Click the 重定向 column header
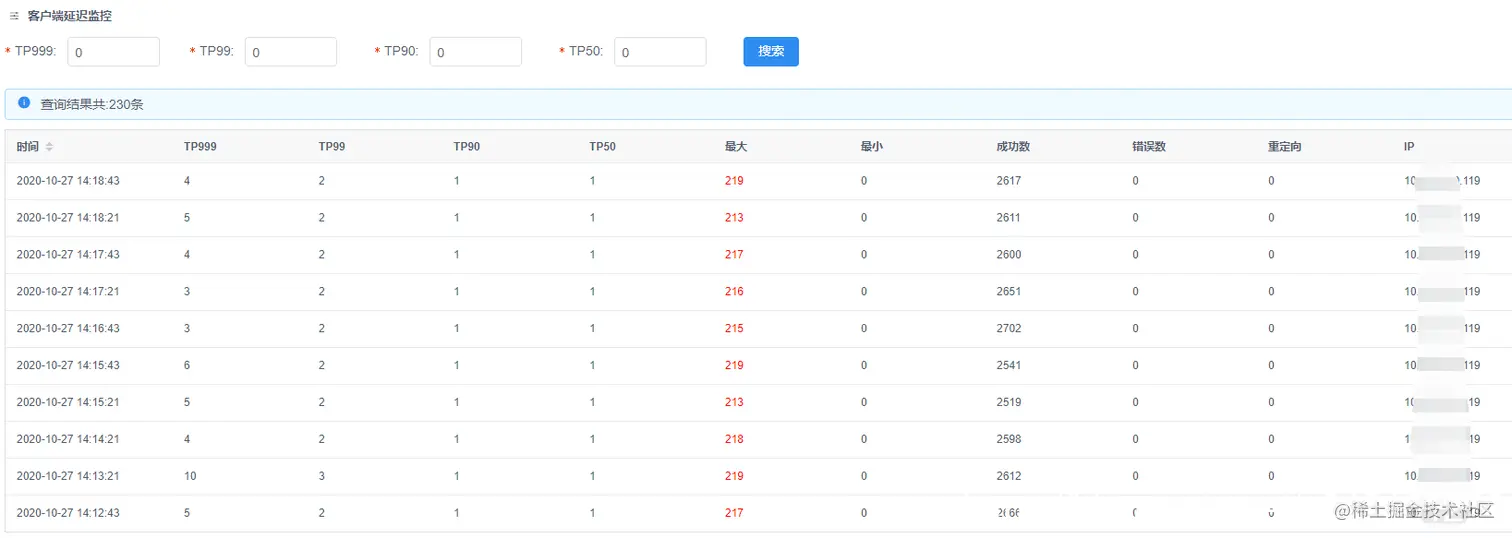The image size is (1512, 538). click(1285, 147)
